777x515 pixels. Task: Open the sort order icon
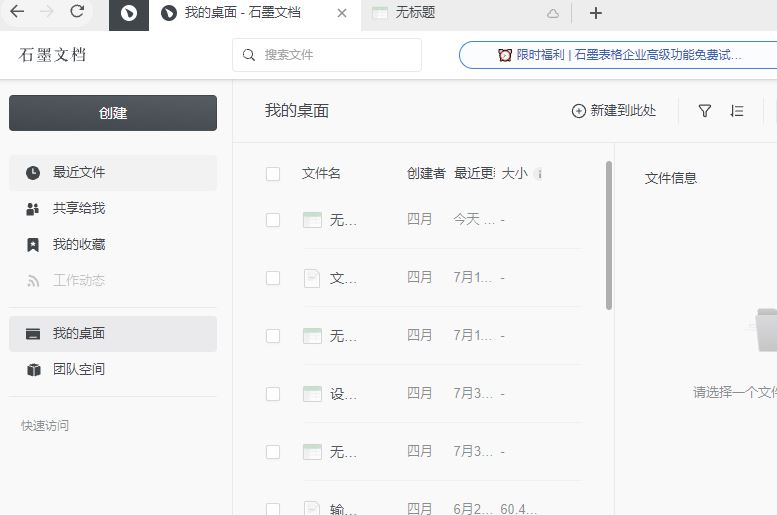pyautogui.click(x=736, y=111)
